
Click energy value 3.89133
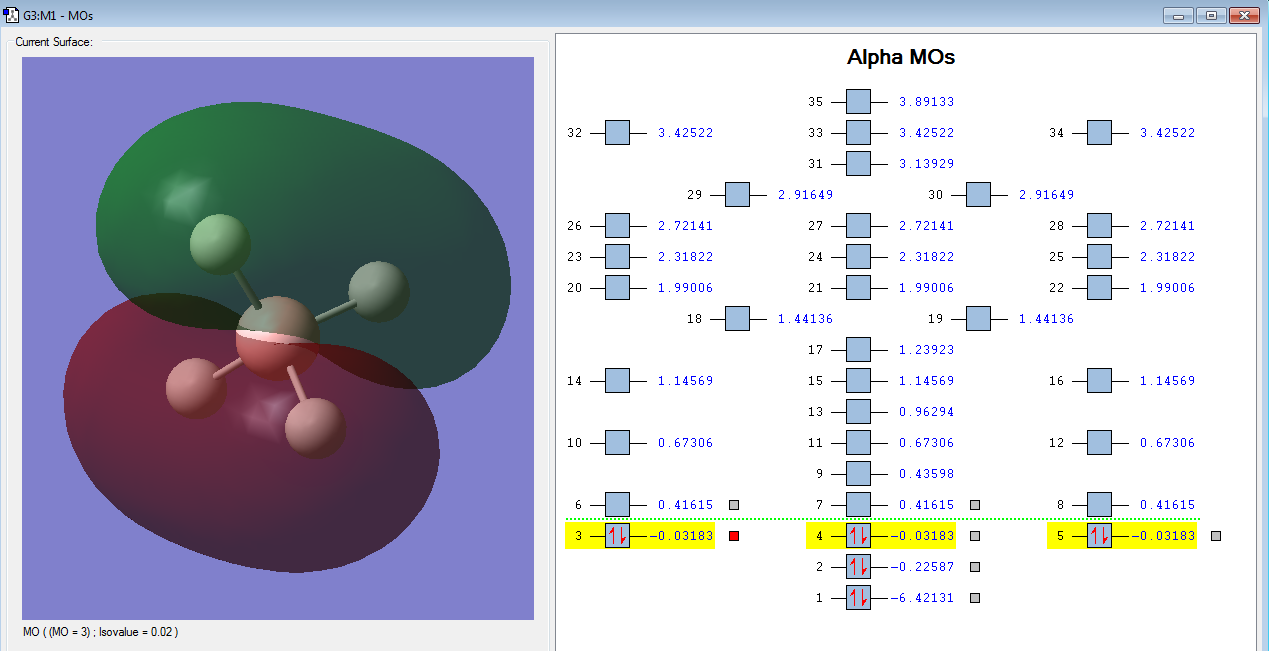click(926, 102)
